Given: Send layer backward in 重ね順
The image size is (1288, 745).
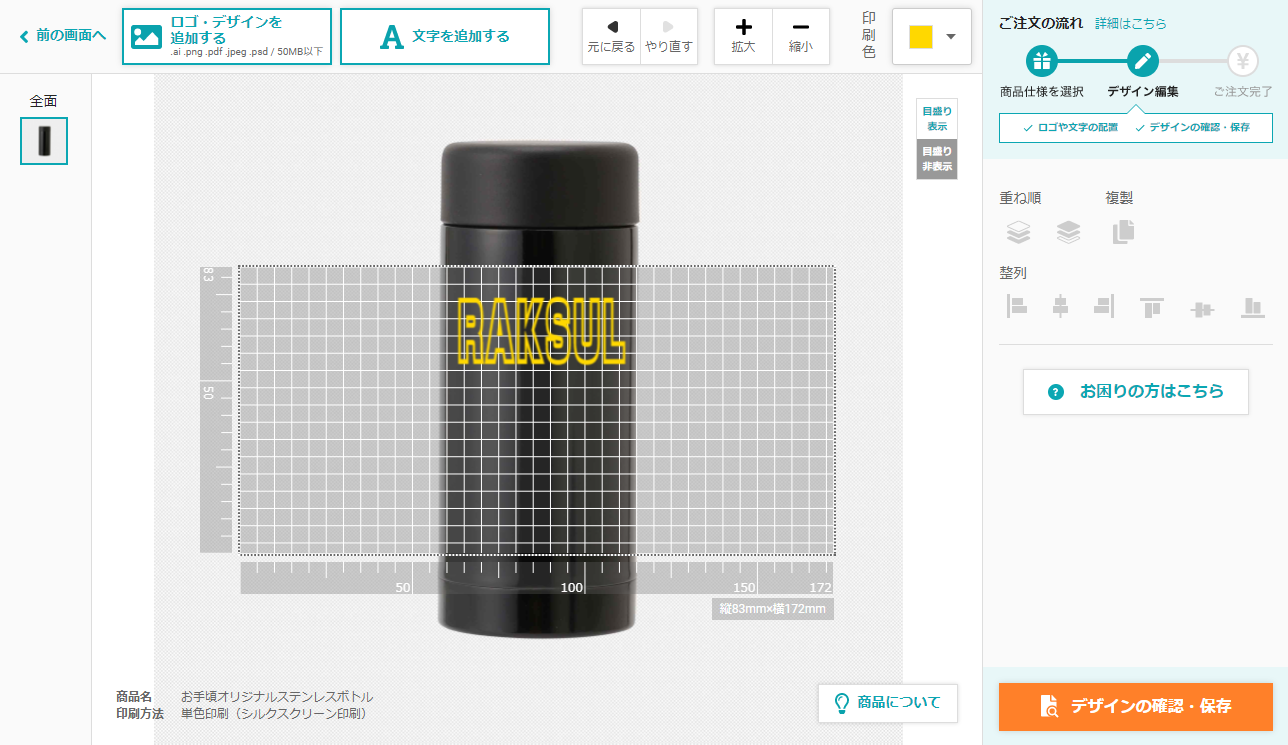Looking at the screenshot, I should [x=1068, y=232].
